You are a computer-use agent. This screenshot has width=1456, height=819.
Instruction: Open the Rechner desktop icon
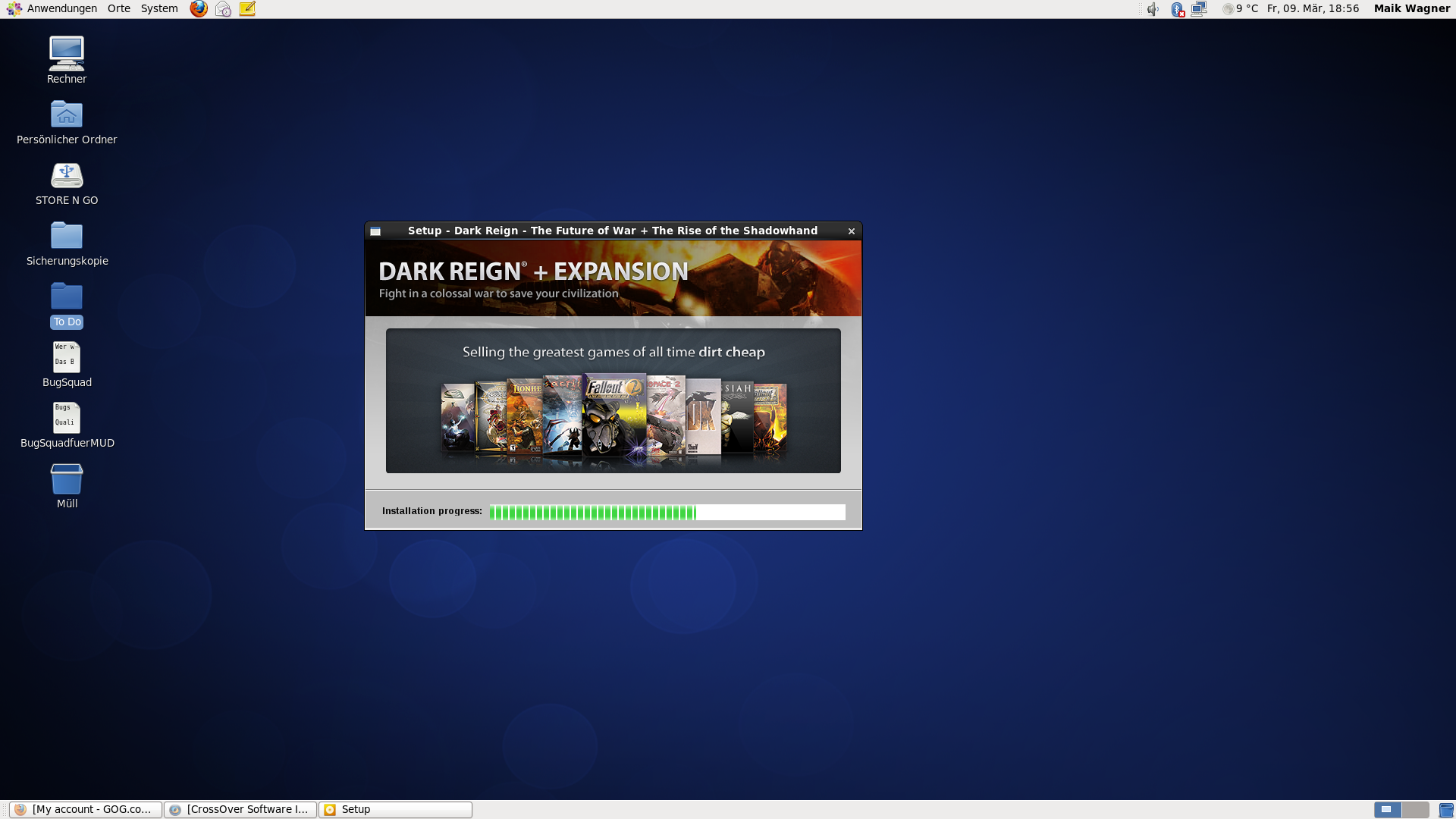click(67, 52)
